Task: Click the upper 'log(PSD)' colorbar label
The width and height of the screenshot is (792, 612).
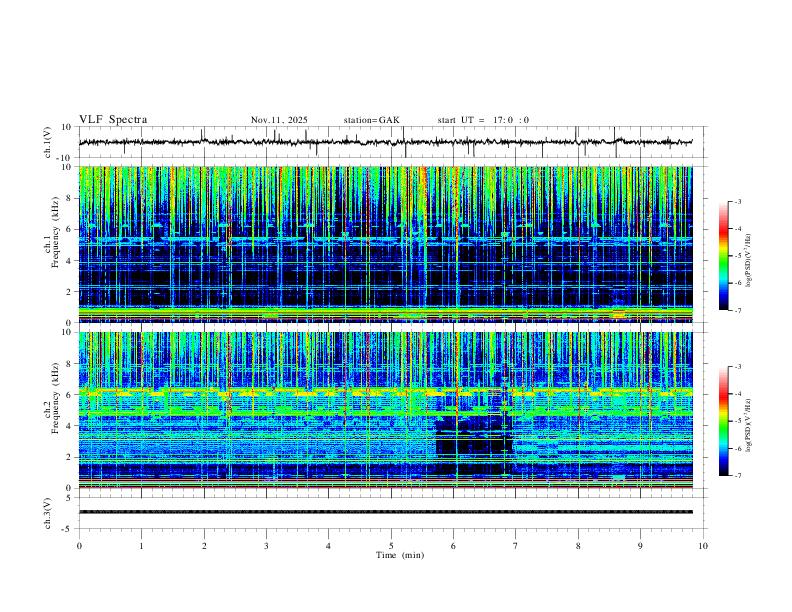Action: 748,260
